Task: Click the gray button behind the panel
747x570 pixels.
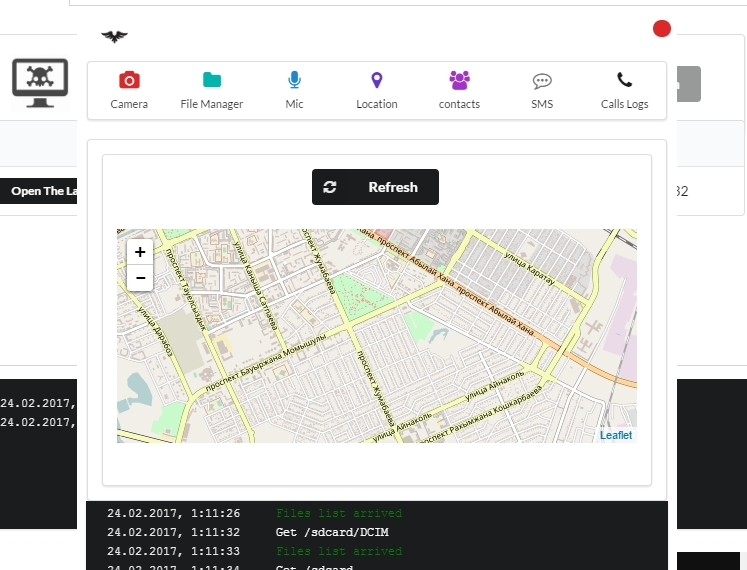Action: [x=689, y=84]
